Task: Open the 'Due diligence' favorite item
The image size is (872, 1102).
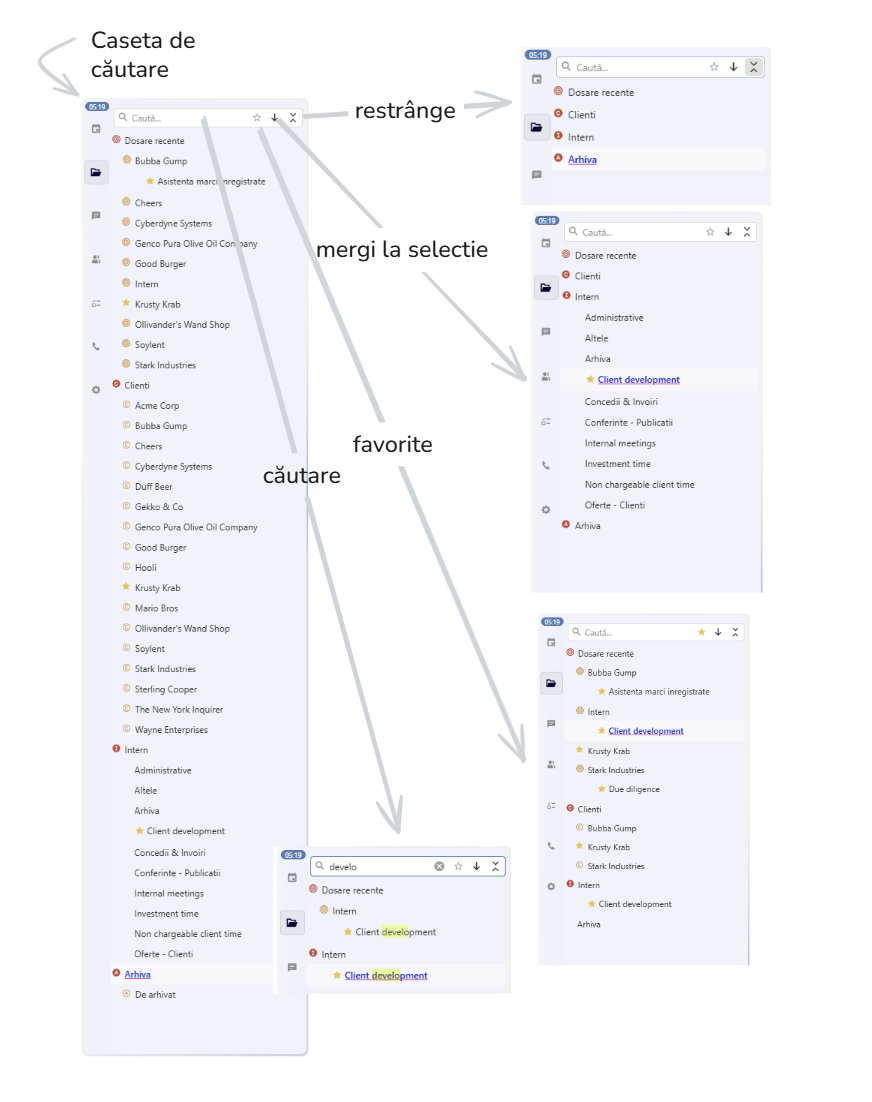Action: pos(634,789)
